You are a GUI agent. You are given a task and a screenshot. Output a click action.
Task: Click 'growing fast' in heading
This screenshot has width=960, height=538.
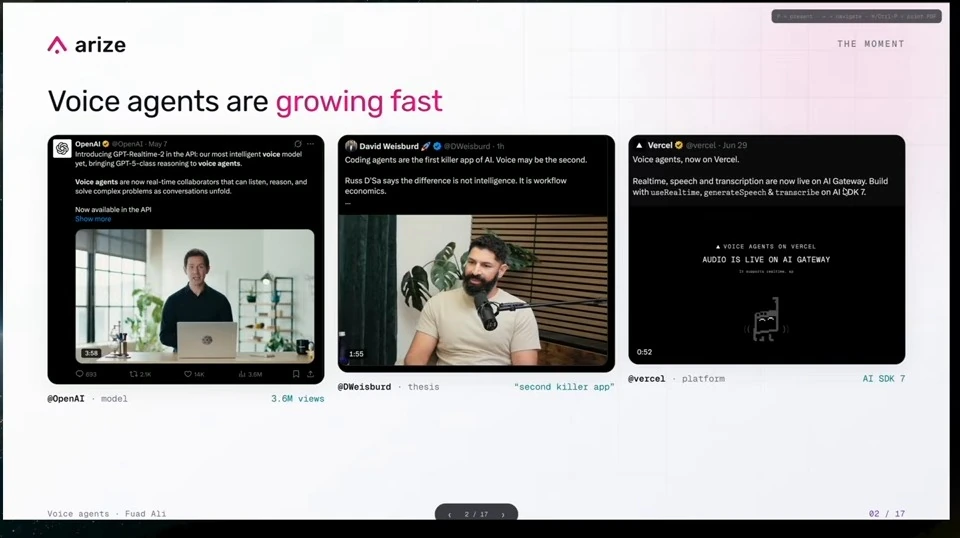click(359, 102)
